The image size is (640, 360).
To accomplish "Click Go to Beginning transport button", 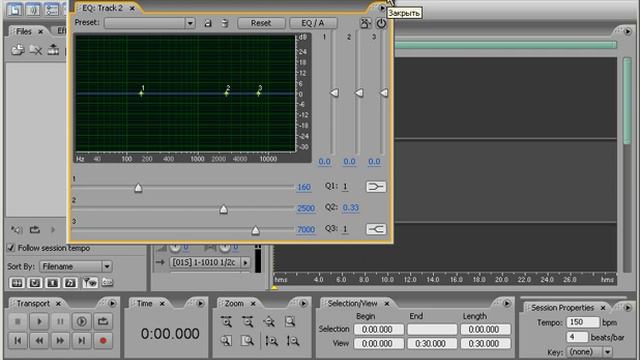I will coord(18,340).
